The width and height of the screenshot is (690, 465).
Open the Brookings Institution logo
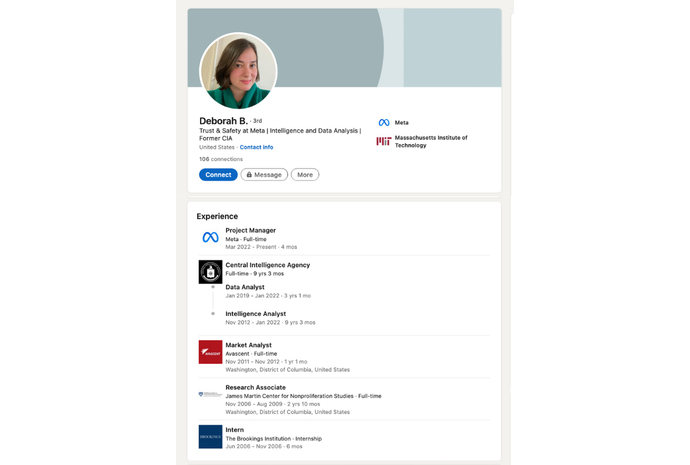click(x=210, y=436)
